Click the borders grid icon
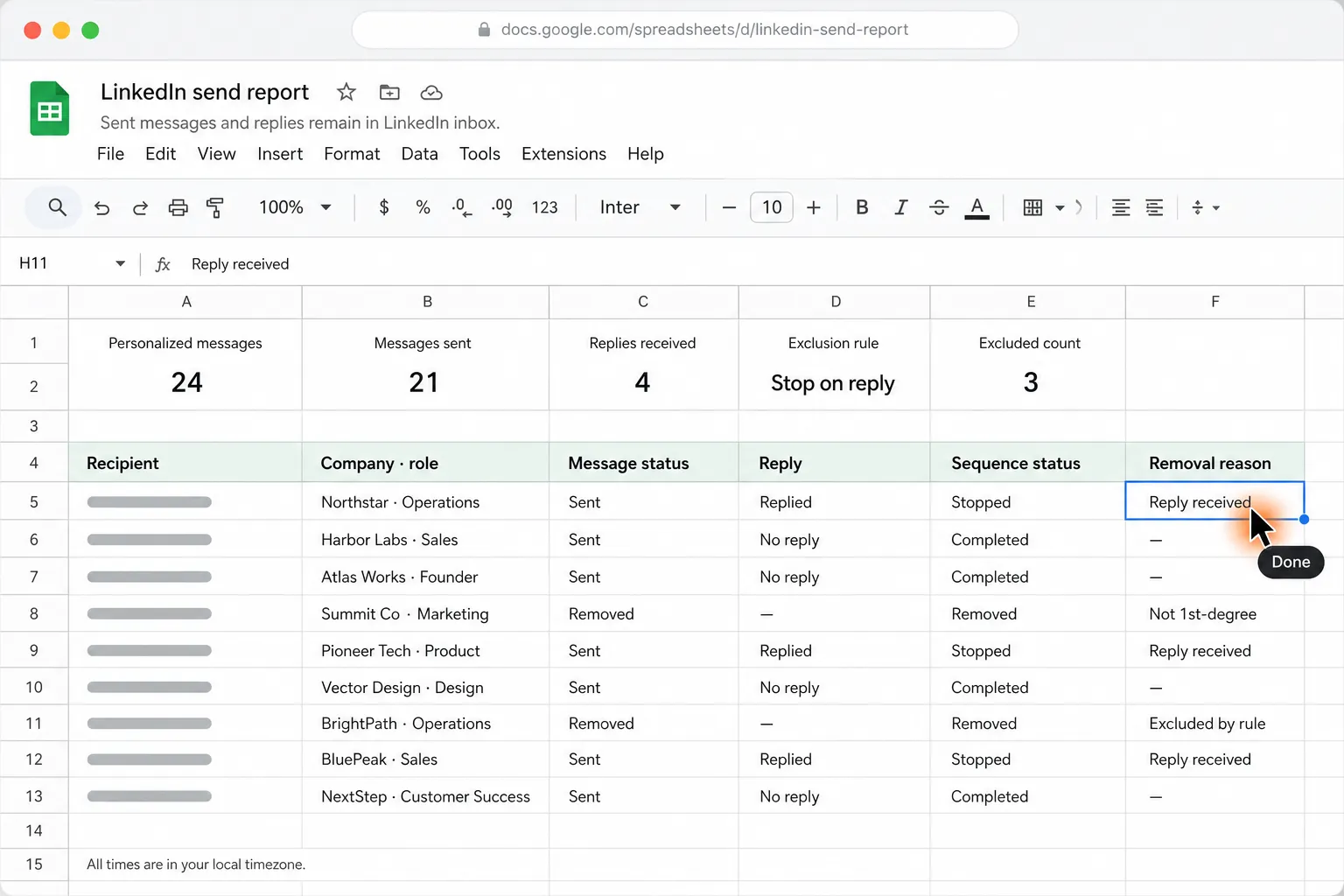Screen dimensions: 1344x896 [x=1033, y=207]
